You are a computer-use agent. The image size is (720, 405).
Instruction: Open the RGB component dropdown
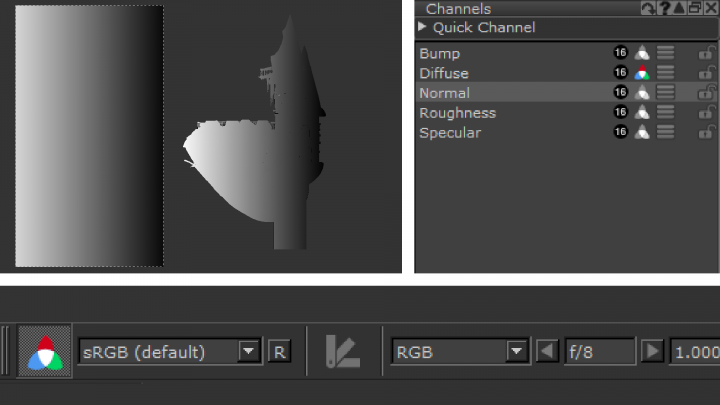coord(460,352)
